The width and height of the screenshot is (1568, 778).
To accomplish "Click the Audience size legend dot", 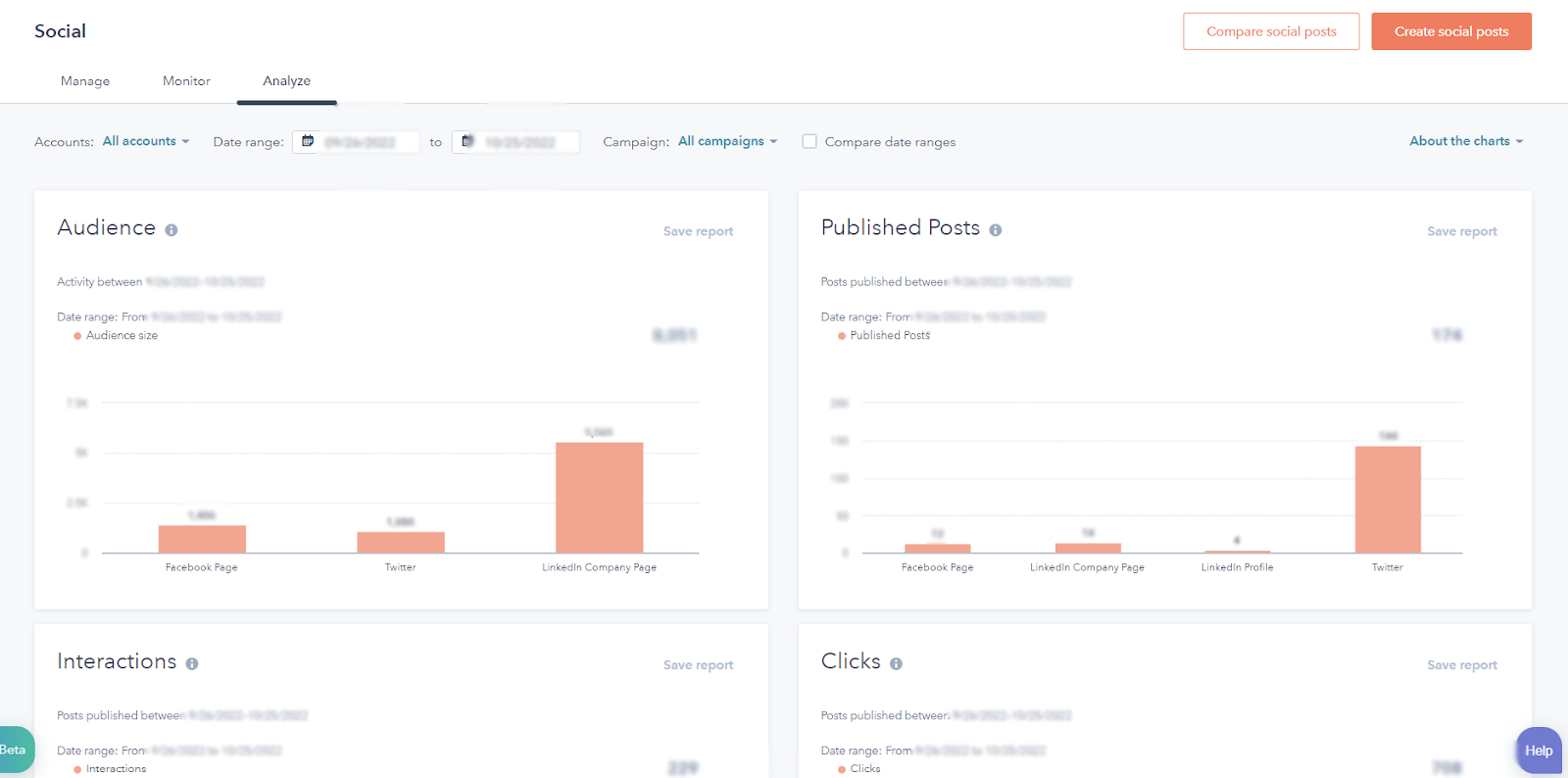I will point(77,336).
